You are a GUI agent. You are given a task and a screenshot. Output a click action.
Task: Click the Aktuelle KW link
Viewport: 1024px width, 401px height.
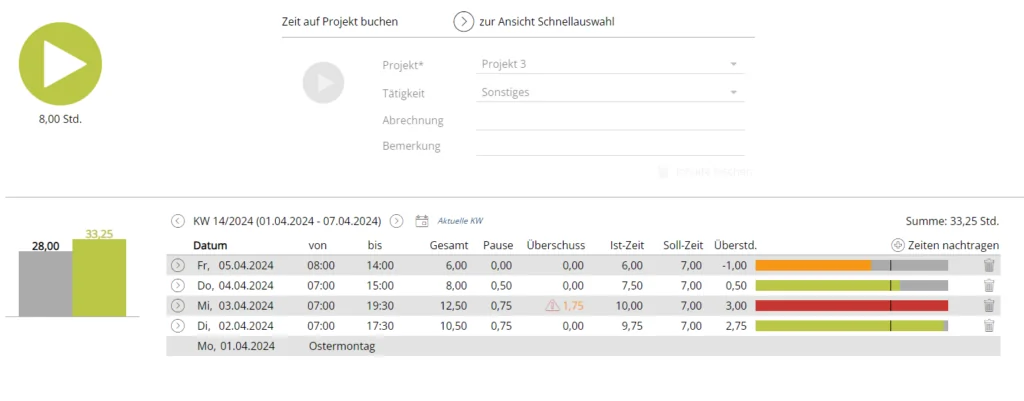tap(460, 221)
